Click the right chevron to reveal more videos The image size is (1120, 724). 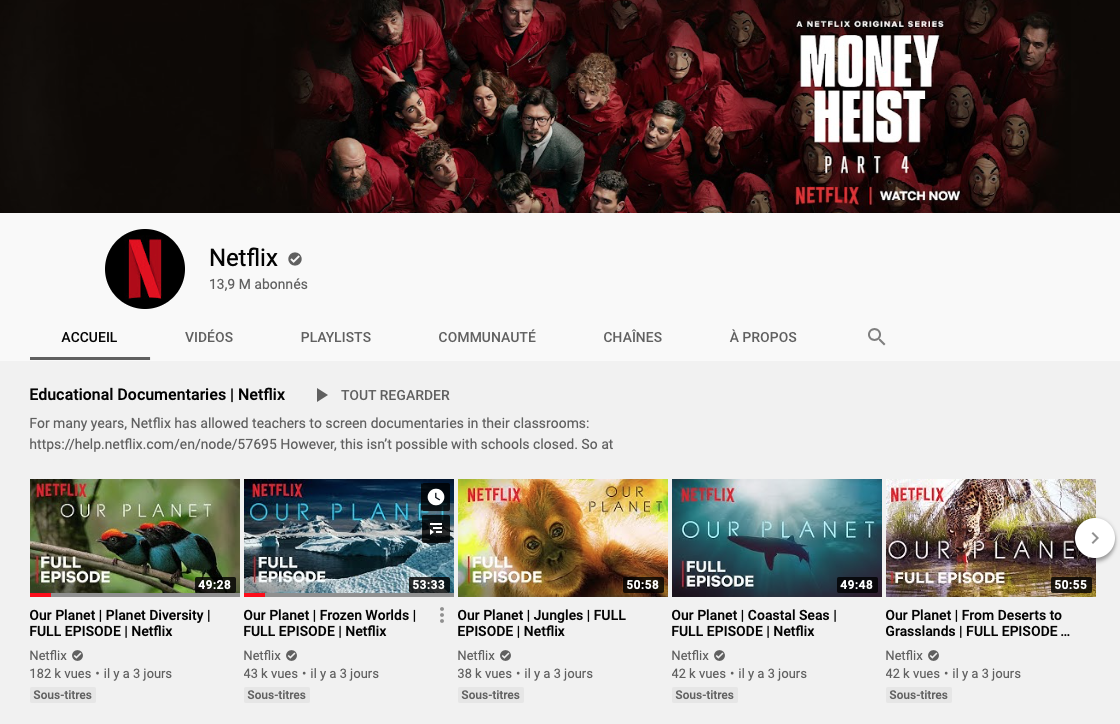coord(1095,538)
